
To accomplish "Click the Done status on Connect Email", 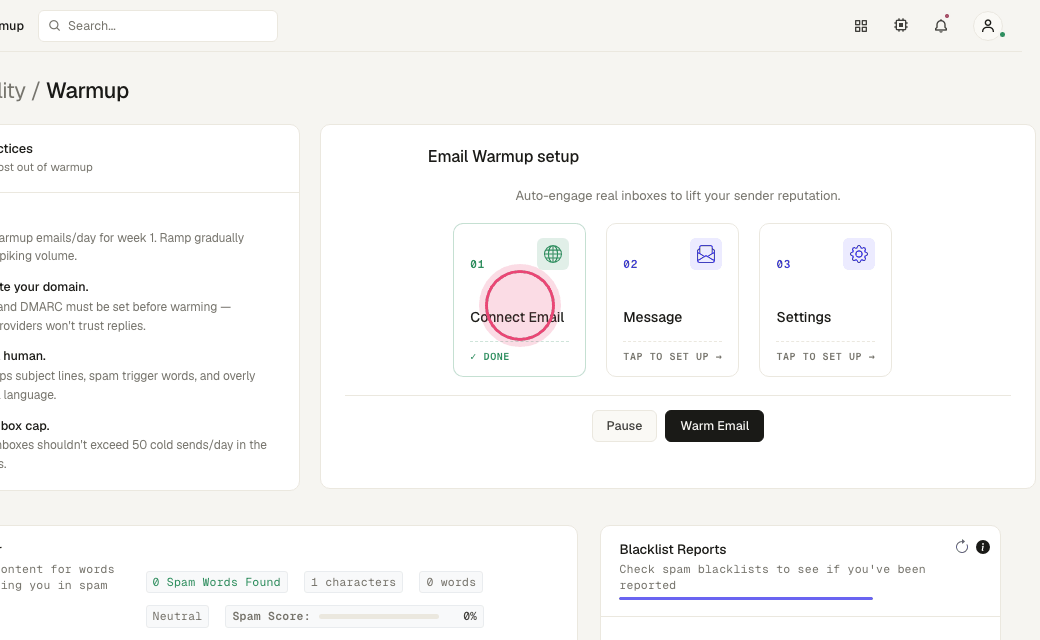I will pyautogui.click(x=490, y=357).
